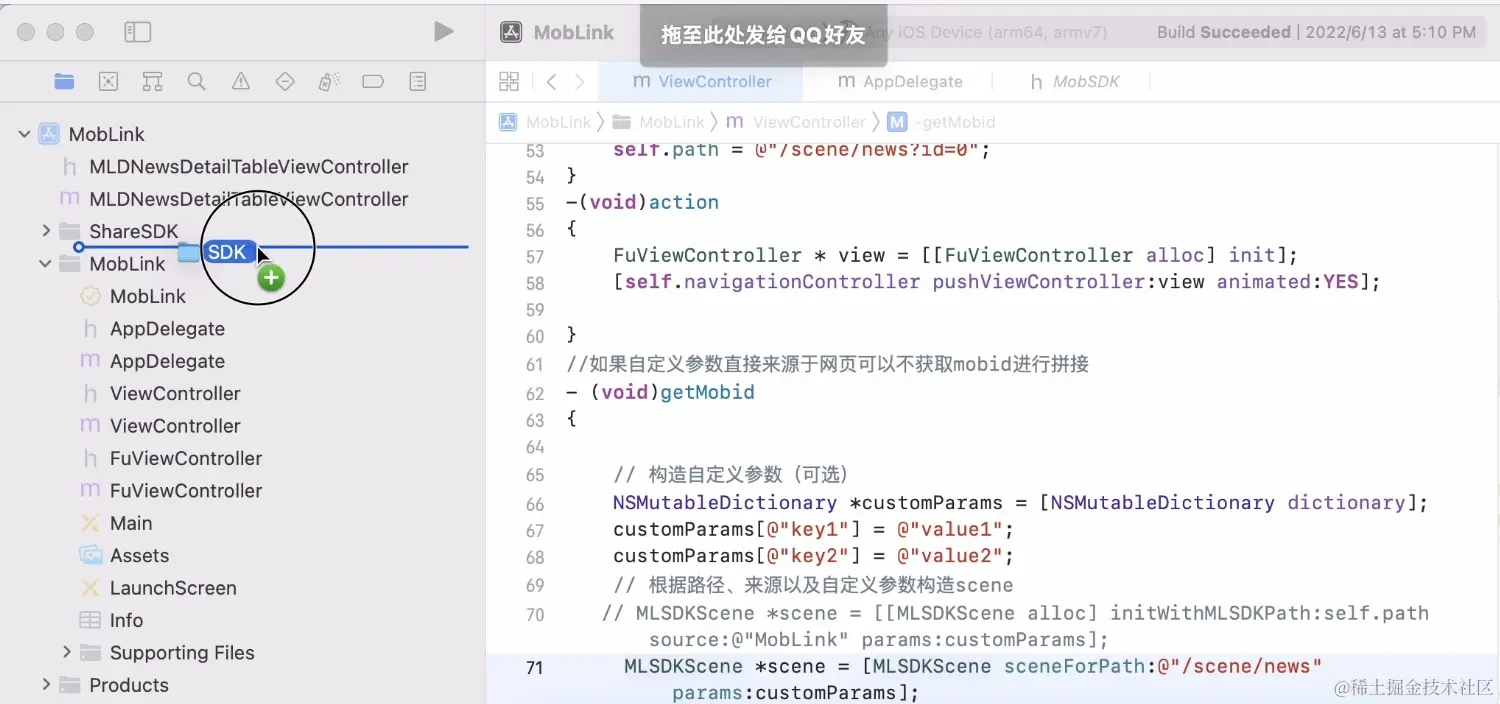Switch to the ViewController tab
This screenshot has height=704, width=1500.
pyautogui.click(x=702, y=82)
